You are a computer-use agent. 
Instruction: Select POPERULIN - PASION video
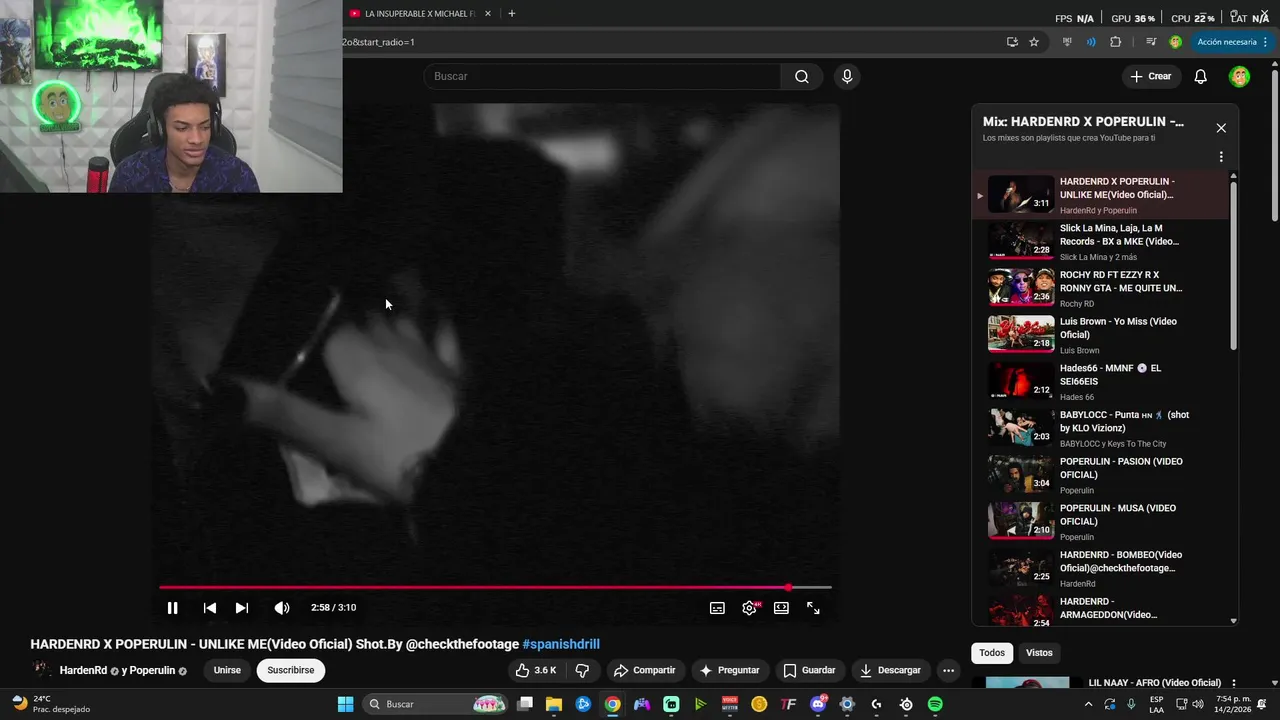click(x=1100, y=475)
